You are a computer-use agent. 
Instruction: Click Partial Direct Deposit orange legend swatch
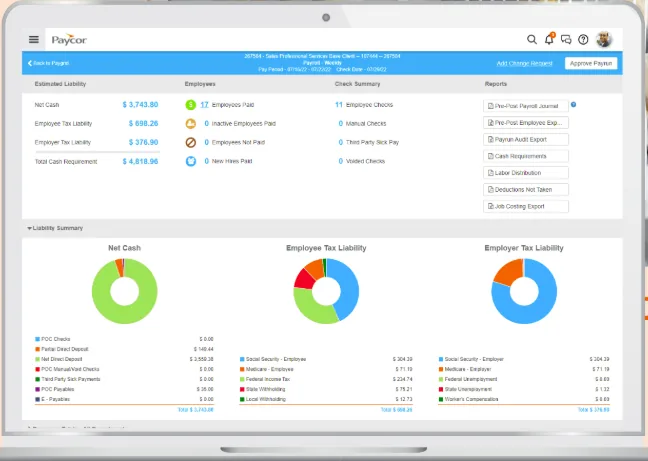click(38, 349)
